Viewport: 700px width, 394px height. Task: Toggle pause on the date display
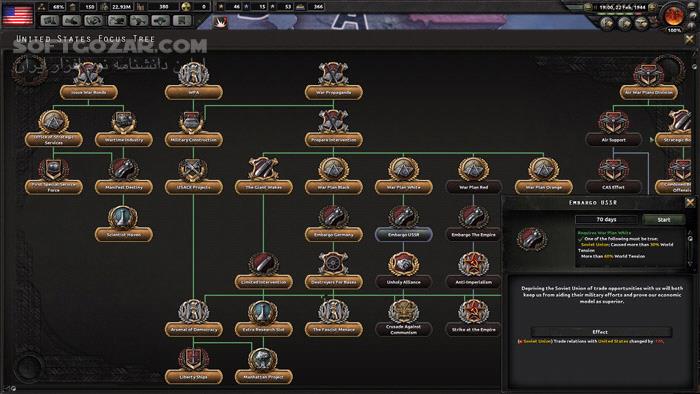tap(622, 7)
